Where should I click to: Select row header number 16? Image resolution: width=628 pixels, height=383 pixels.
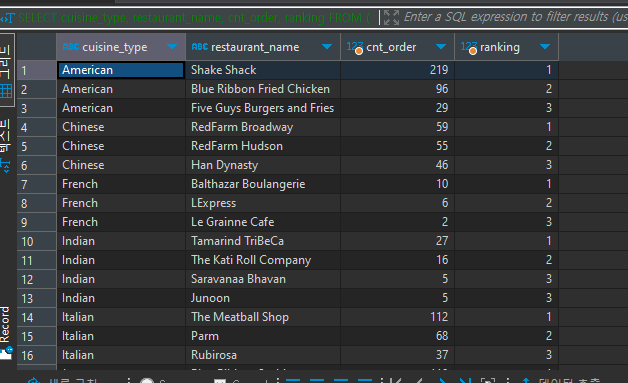[x=36, y=355]
